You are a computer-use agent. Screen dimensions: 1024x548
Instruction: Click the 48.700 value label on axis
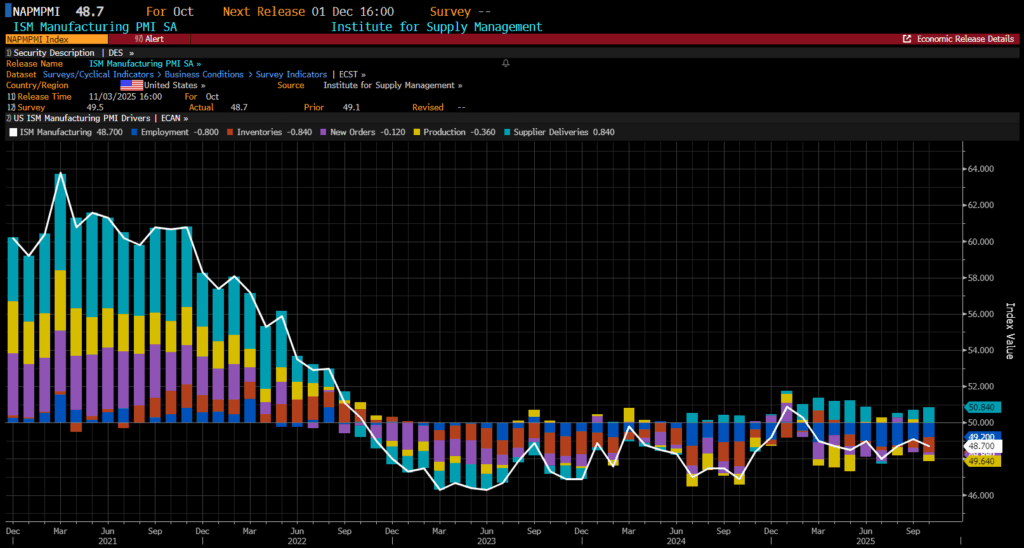point(981,447)
